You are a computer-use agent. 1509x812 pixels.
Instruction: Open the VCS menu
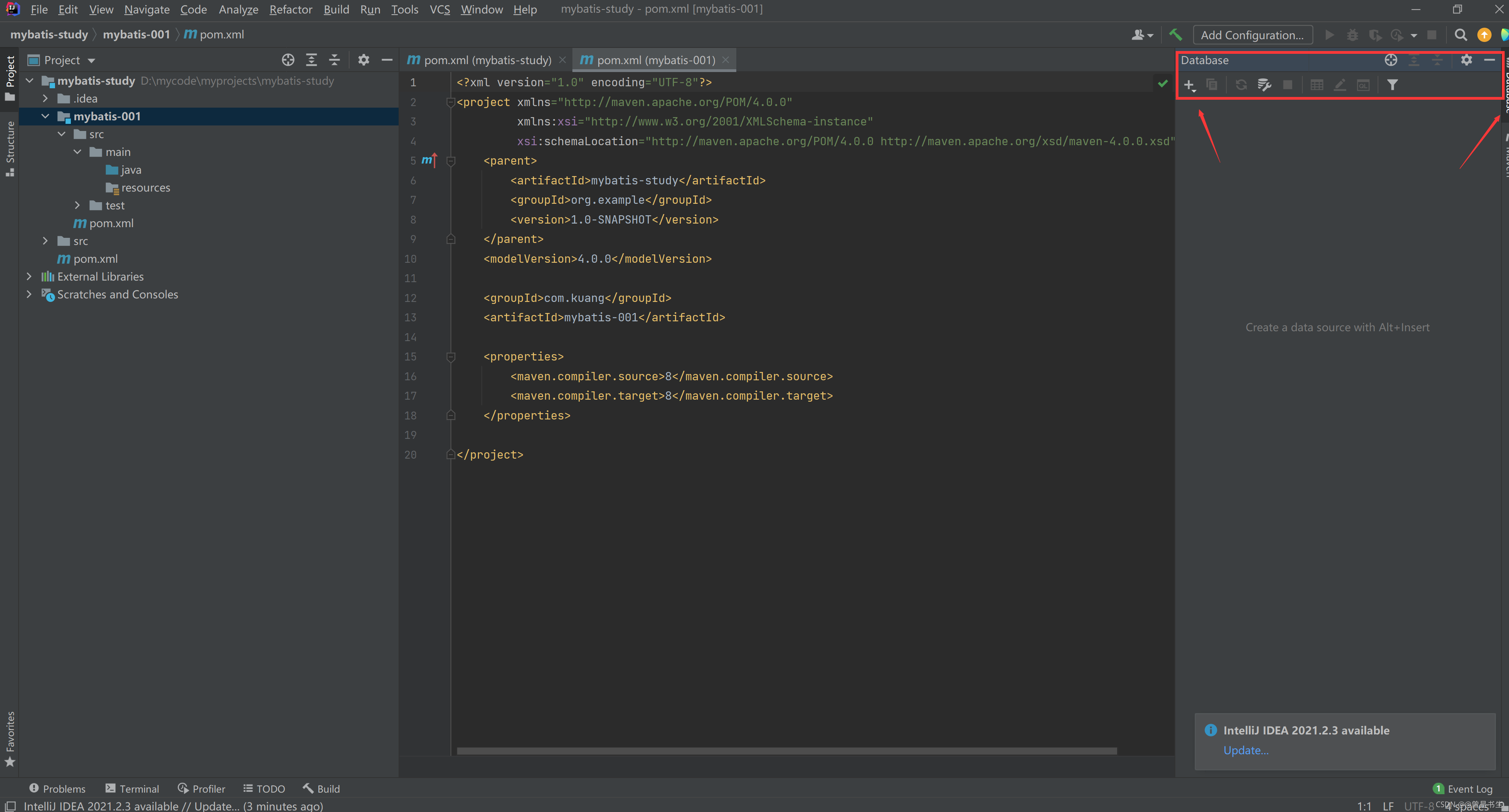tap(439, 9)
